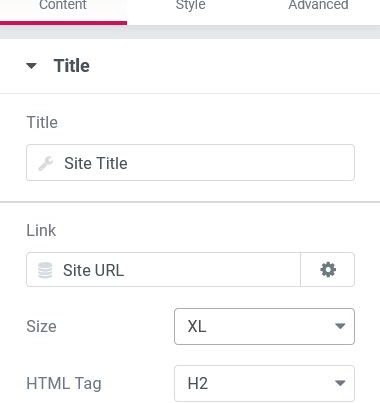Click the database icon in Link field

pos(45,270)
